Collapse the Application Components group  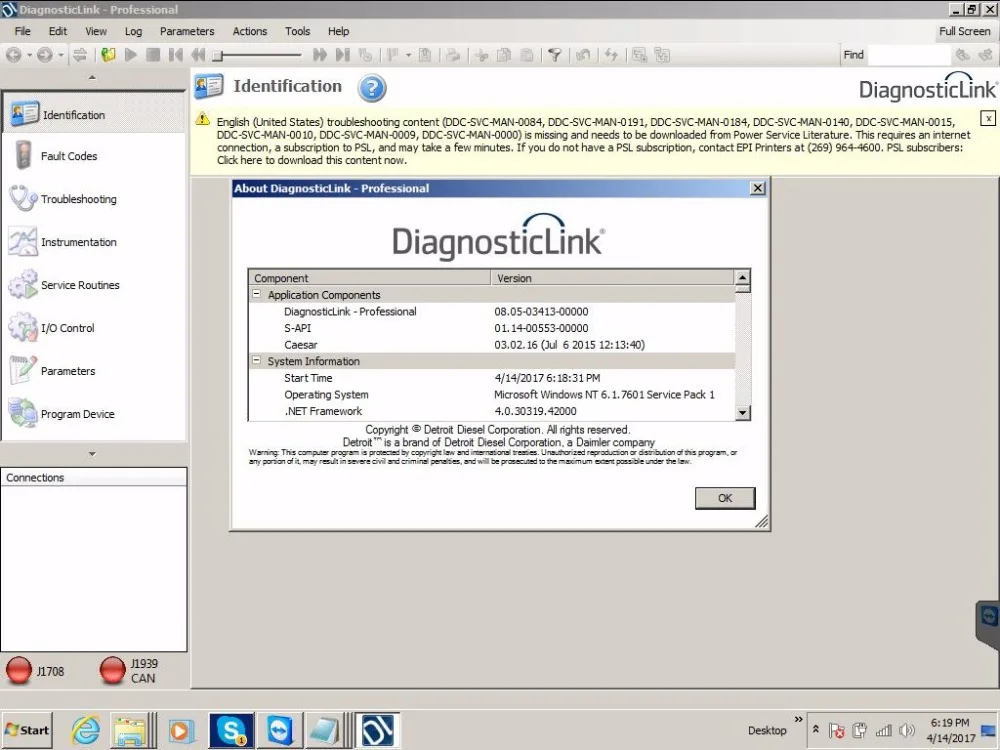256,294
